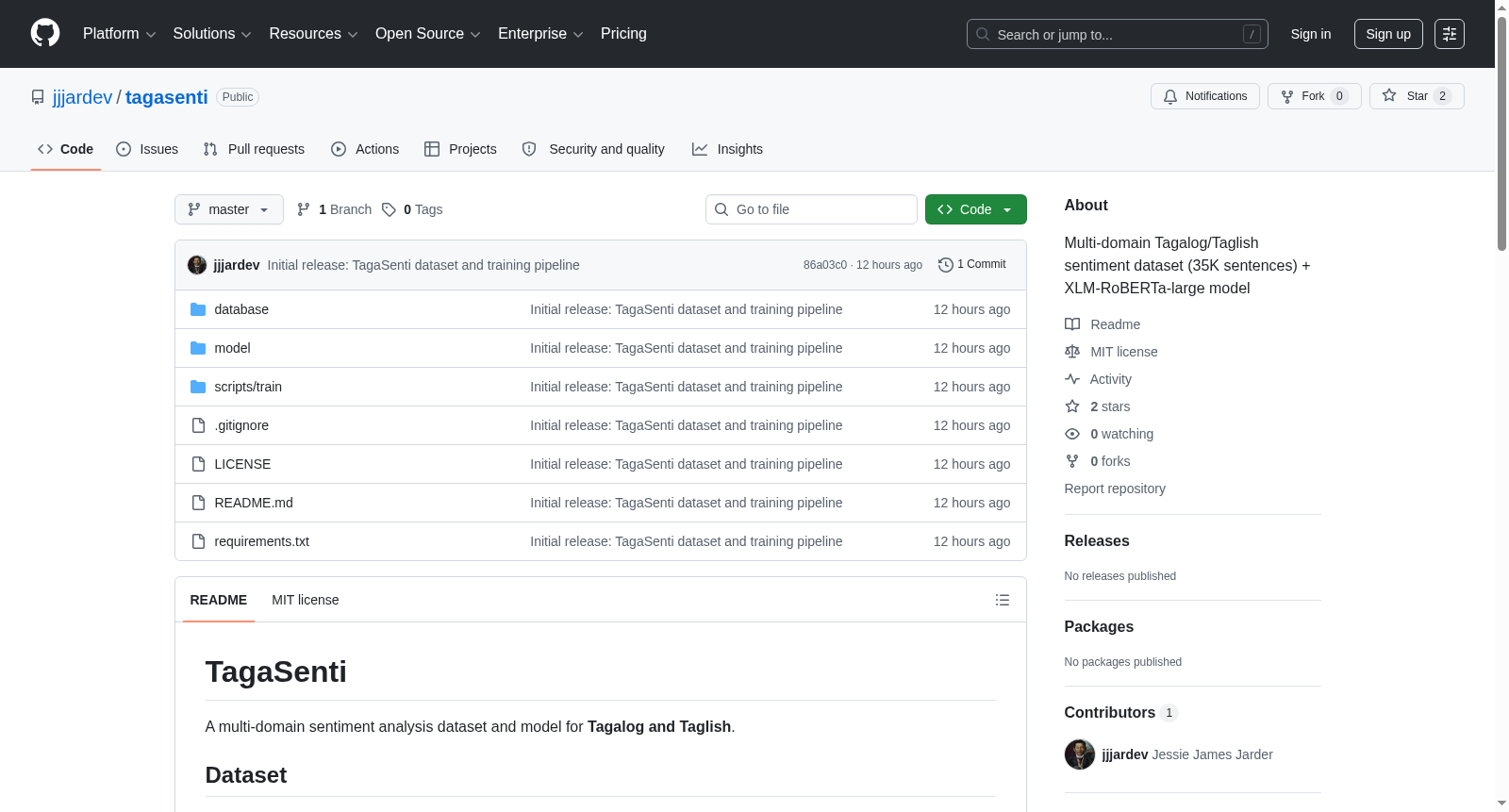Click the repository icon beside jjjardev
This screenshot has width=1509, height=812.
38,97
